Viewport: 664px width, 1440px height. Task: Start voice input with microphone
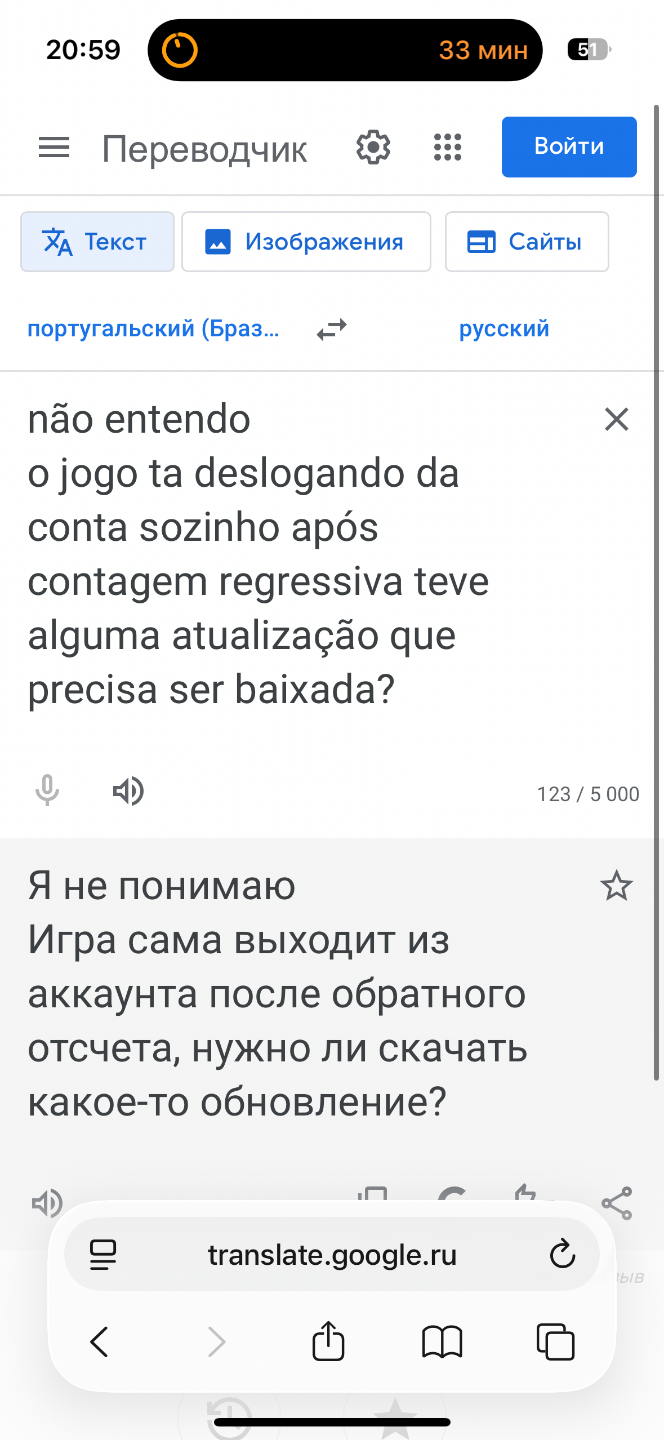coord(47,792)
